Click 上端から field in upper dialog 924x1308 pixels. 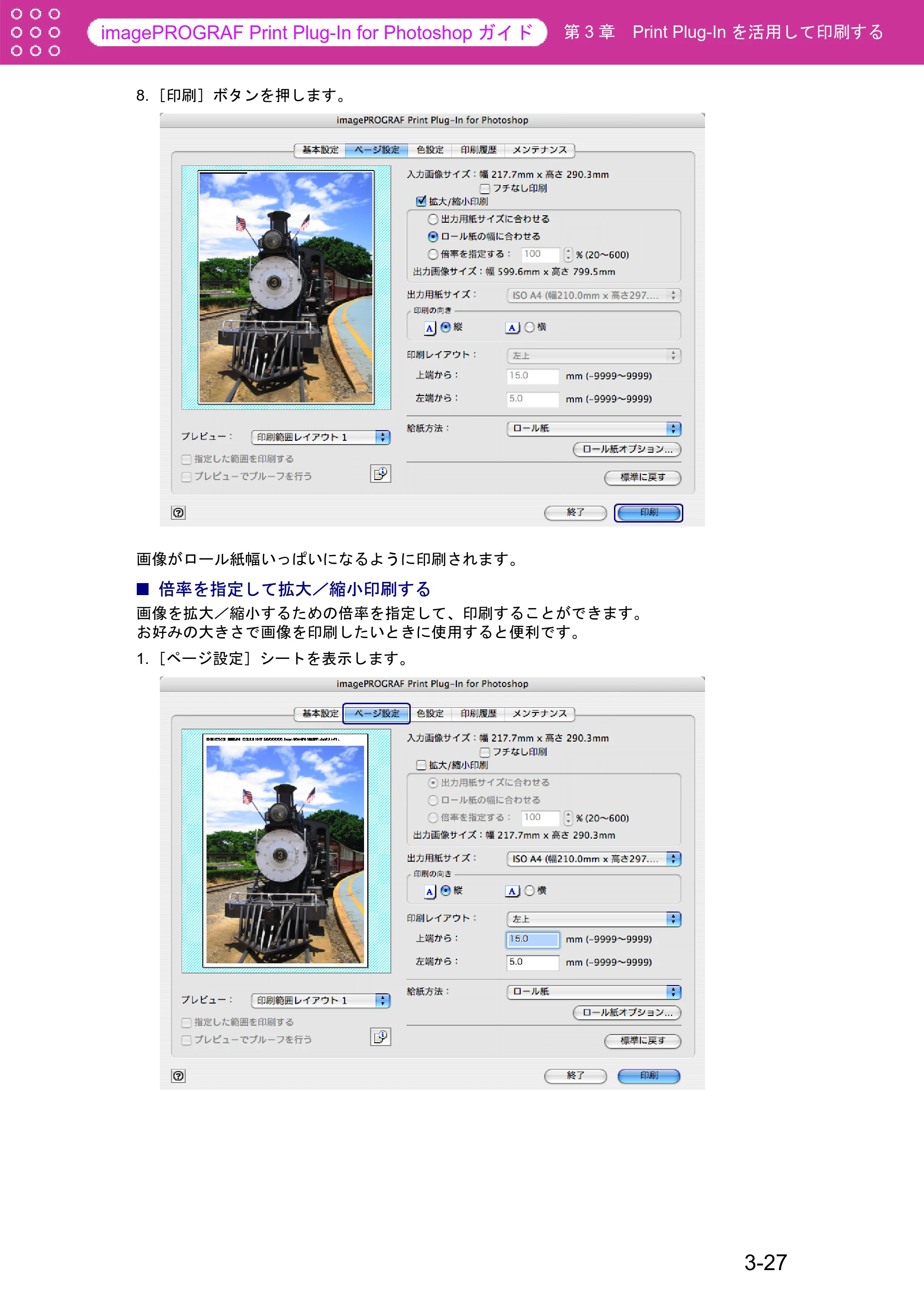tap(533, 376)
